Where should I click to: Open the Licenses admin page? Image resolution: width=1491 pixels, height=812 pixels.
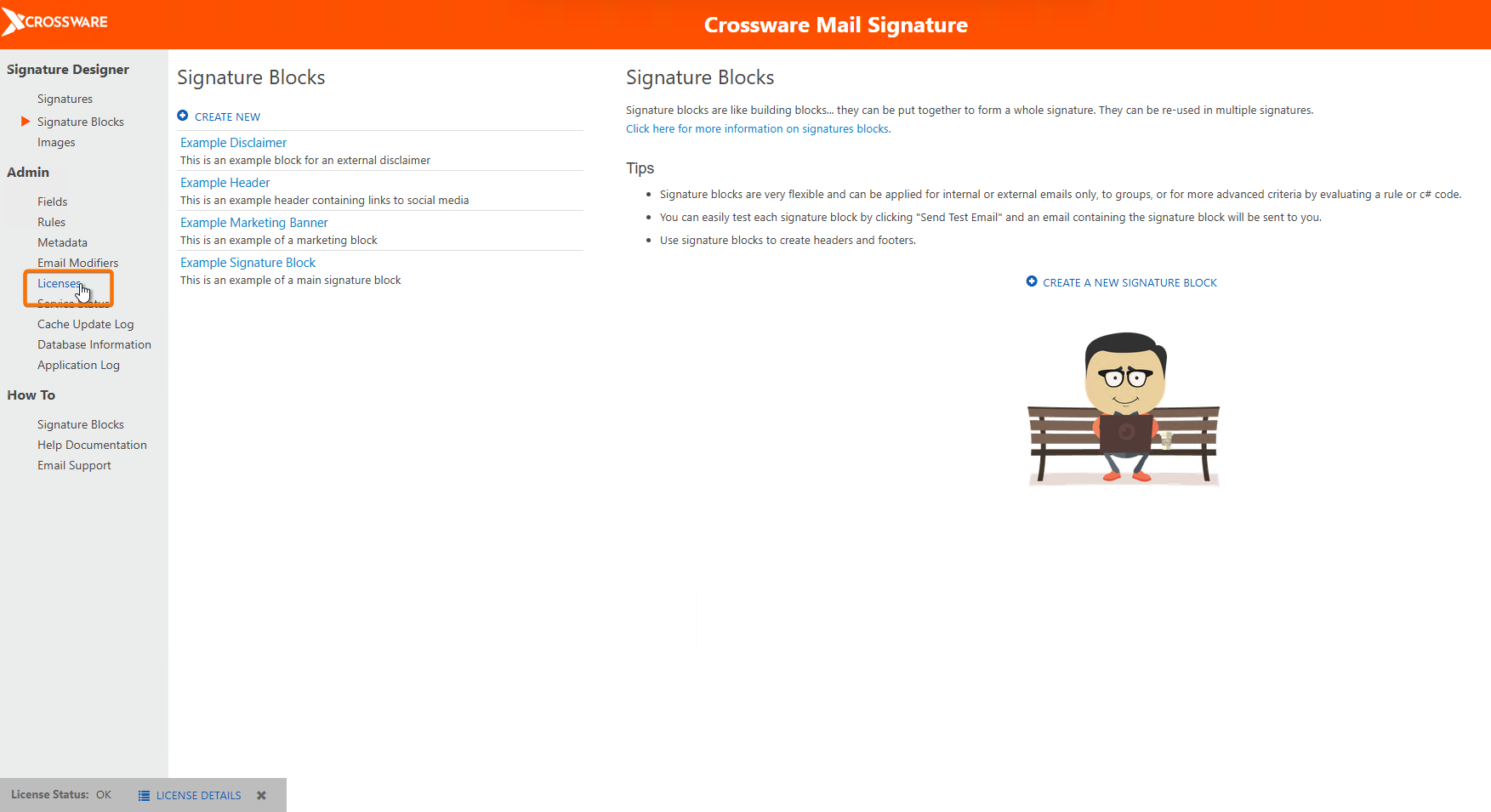click(59, 284)
